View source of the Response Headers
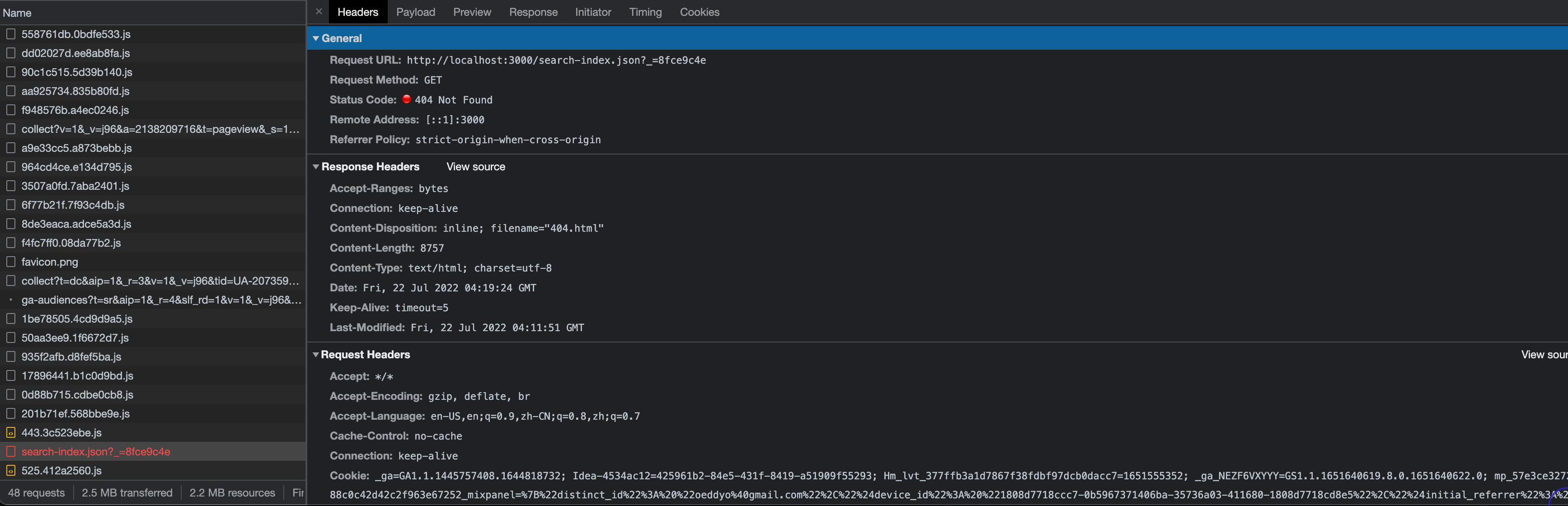Viewport: 1568px width, 506px height. tap(475, 166)
